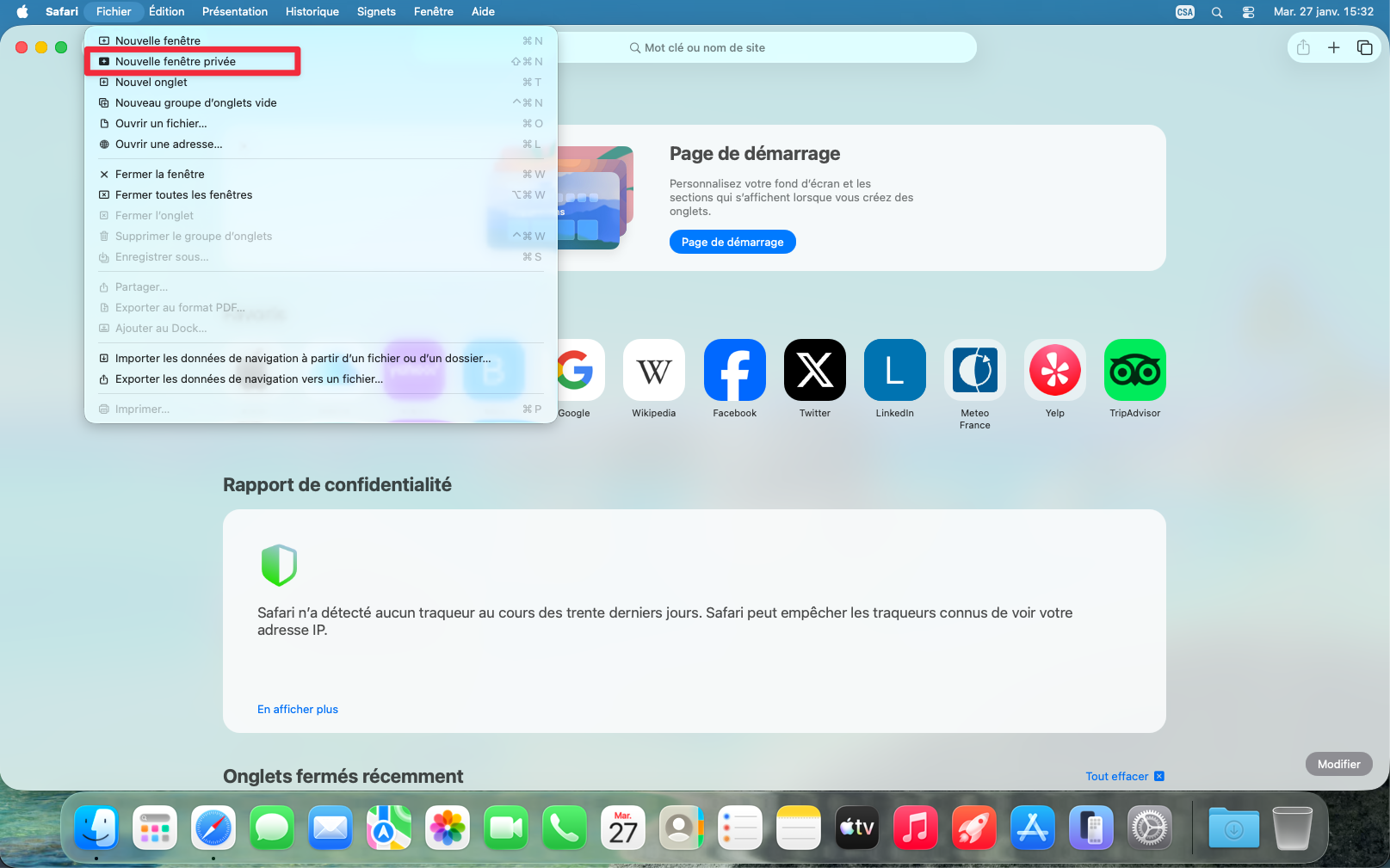Open the Safari application menu

(62, 12)
